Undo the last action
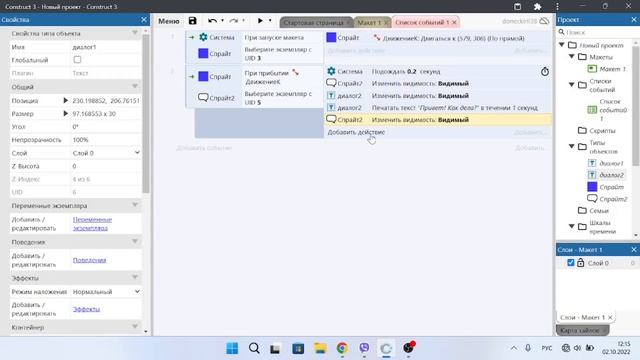Viewport: 640px width, 360px height. (212, 21)
